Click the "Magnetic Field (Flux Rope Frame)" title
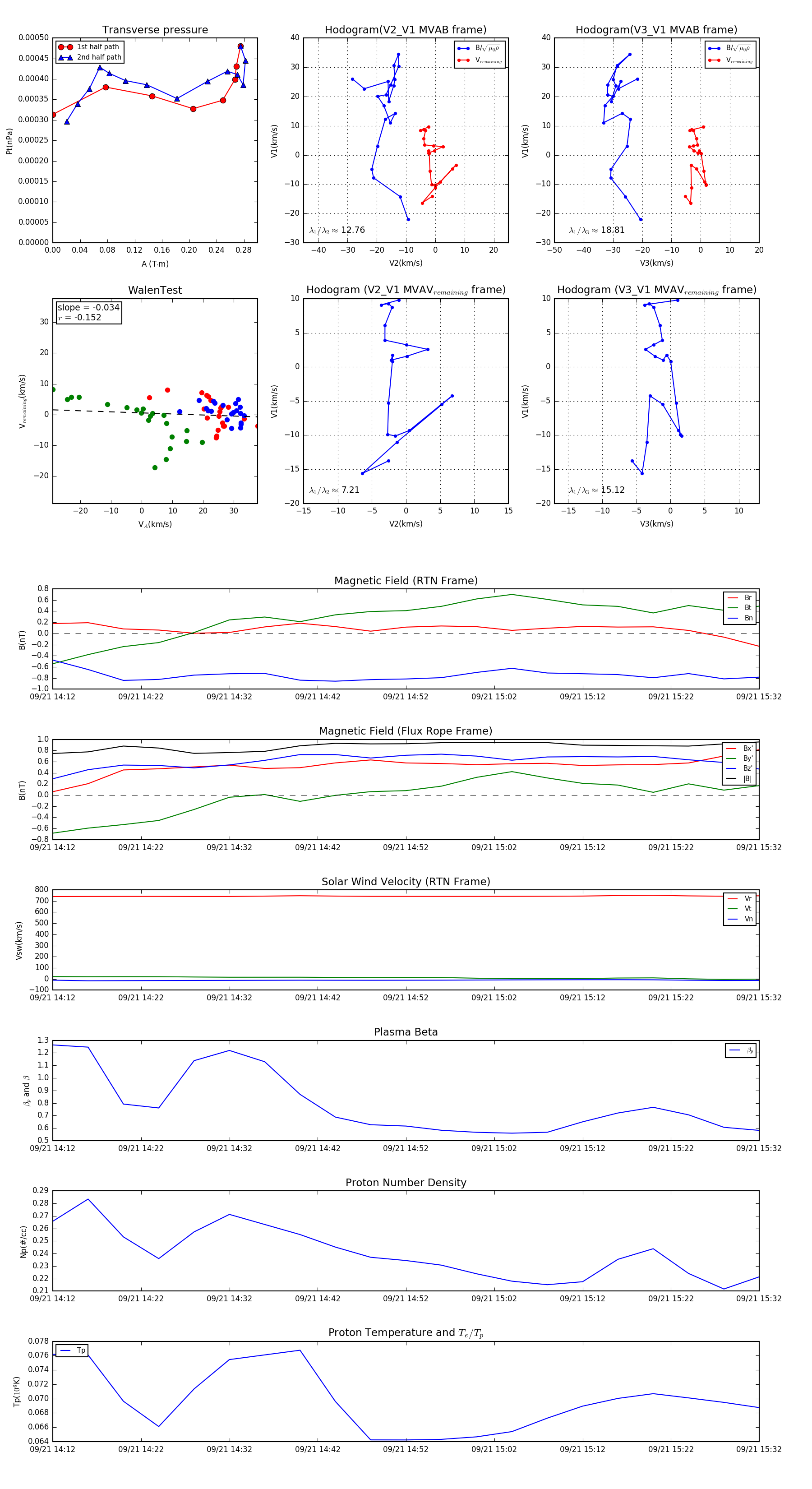 [x=406, y=731]
